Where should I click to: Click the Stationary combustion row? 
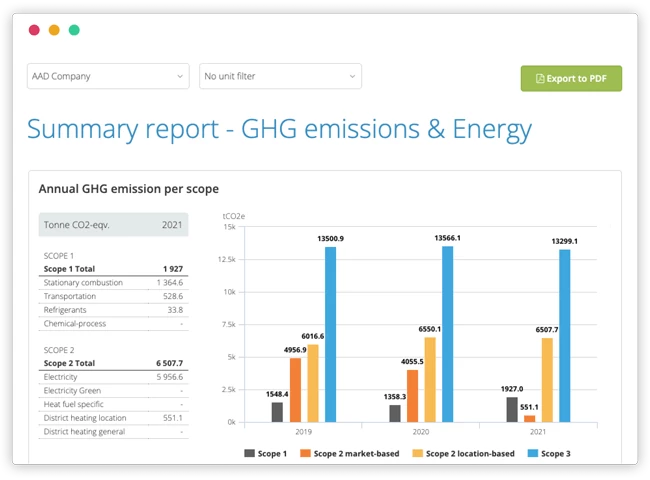click(x=113, y=283)
